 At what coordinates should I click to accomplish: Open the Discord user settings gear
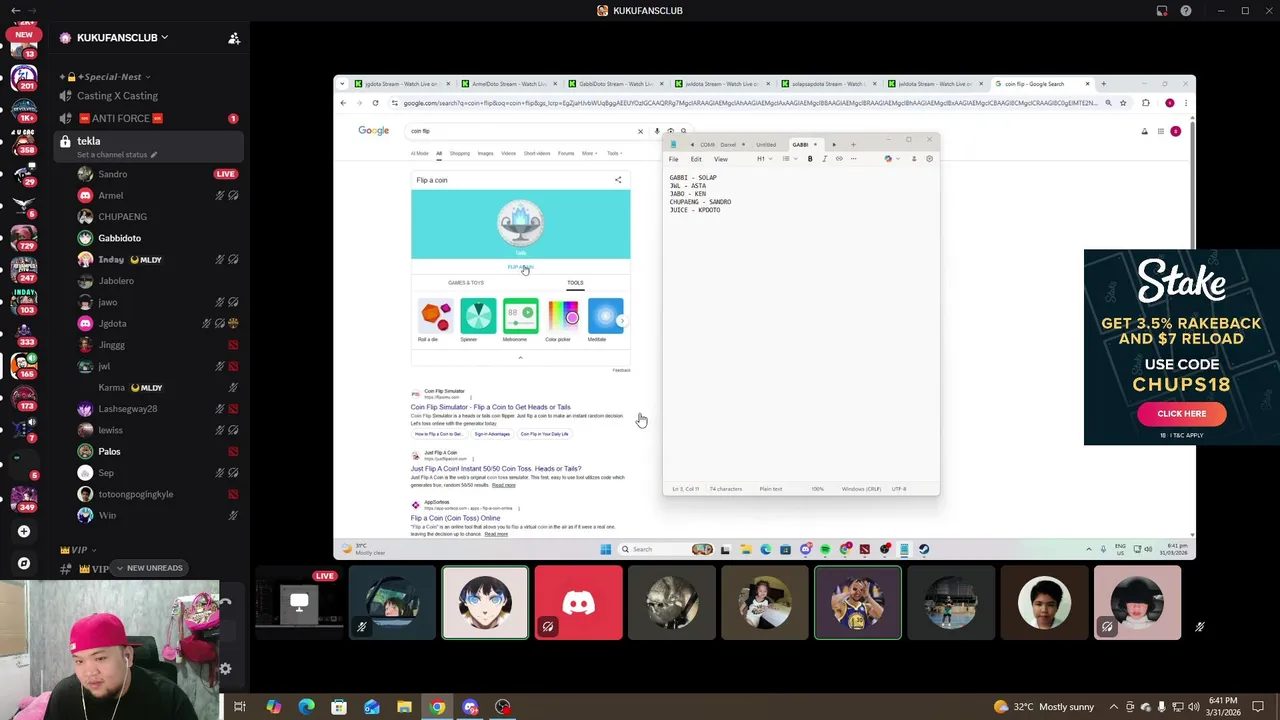coord(225,669)
